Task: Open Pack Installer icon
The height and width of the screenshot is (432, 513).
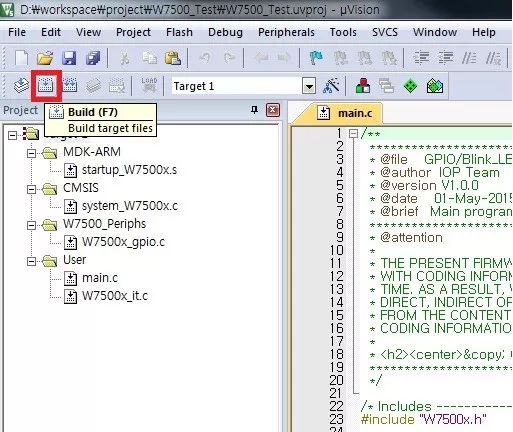Action: (x=435, y=86)
